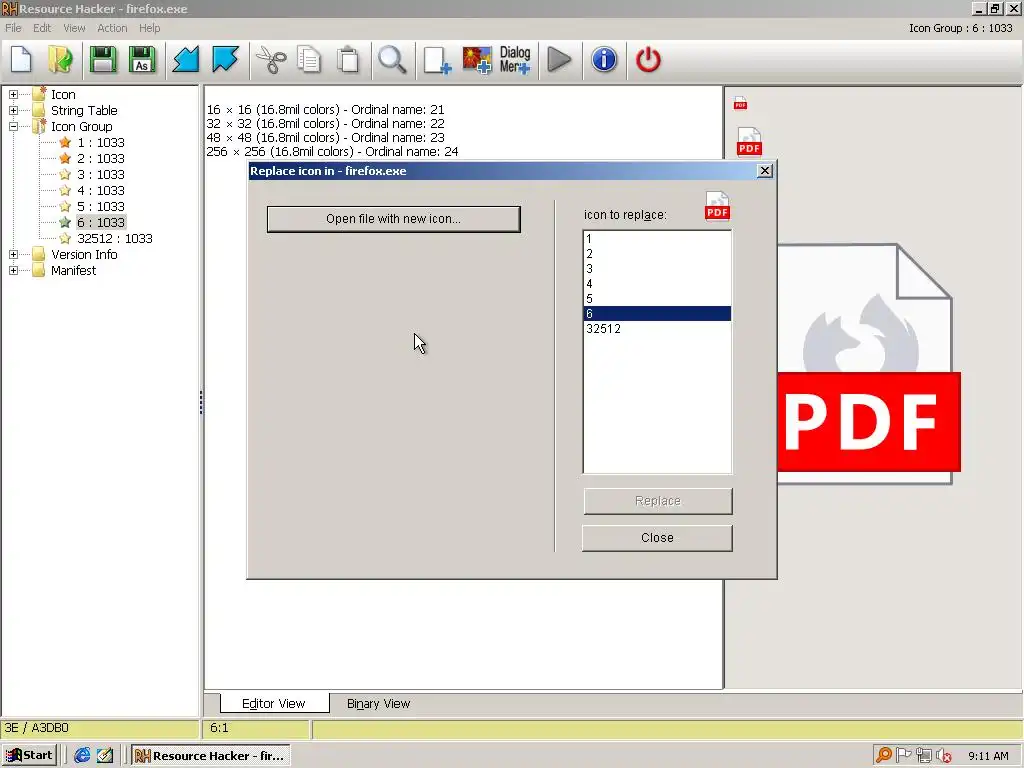Save the file with the green floppy icon
Image resolution: width=1024 pixels, height=768 pixels.
point(103,60)
